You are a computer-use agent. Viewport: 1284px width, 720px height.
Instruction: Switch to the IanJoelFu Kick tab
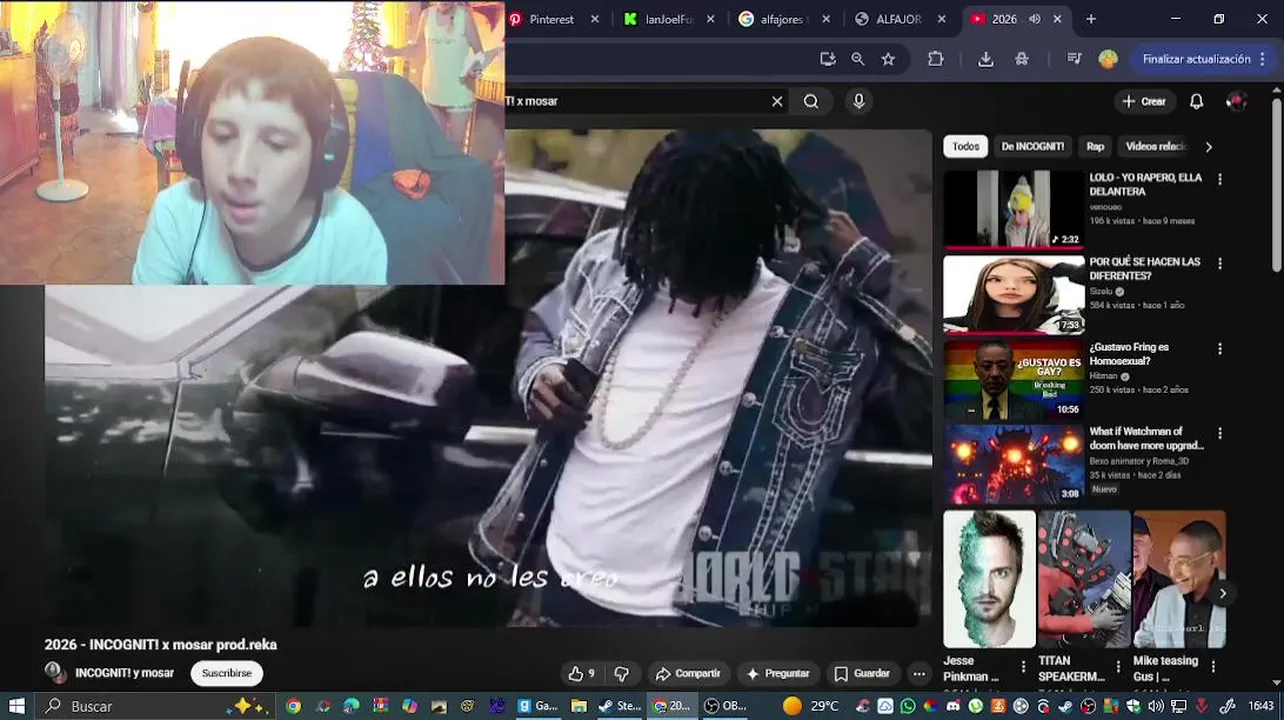(x=669, y=19)
